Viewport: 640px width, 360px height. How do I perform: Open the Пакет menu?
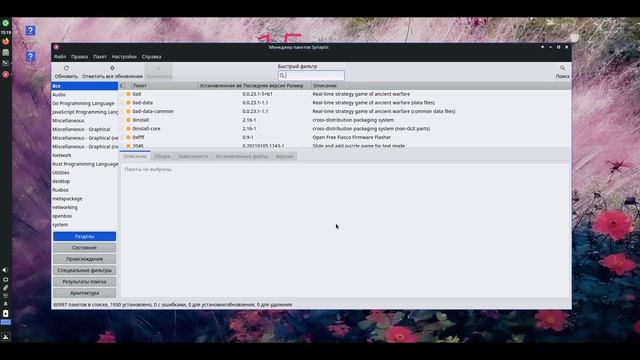pyautogui.click(x=100, y=57)
